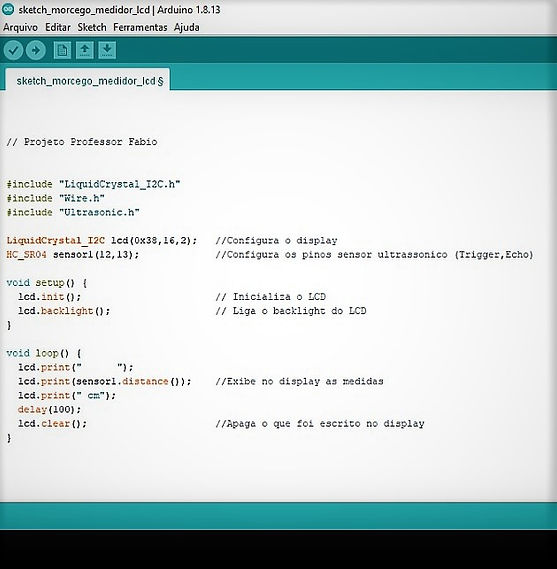The image size is (557, 569).
Task: Click the Verify checkmark button
Action: point(13,50)
